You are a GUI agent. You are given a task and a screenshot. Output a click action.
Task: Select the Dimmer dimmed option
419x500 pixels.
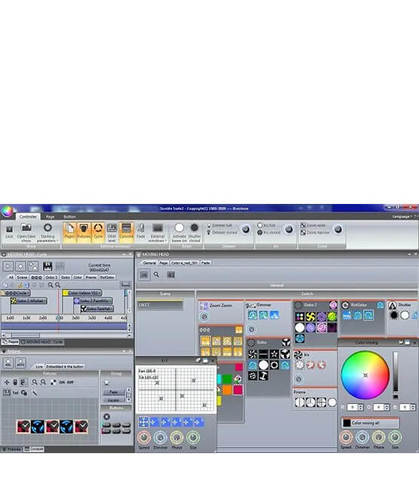point(222,232)
